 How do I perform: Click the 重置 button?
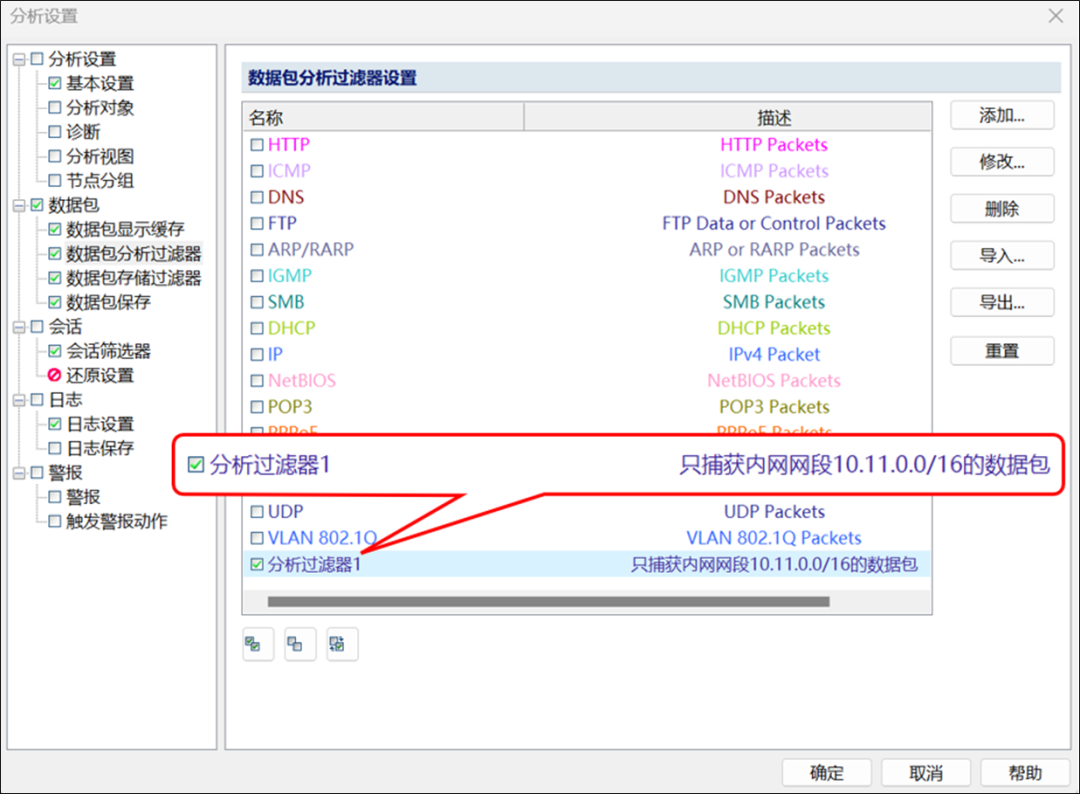tap(1001, 351)
